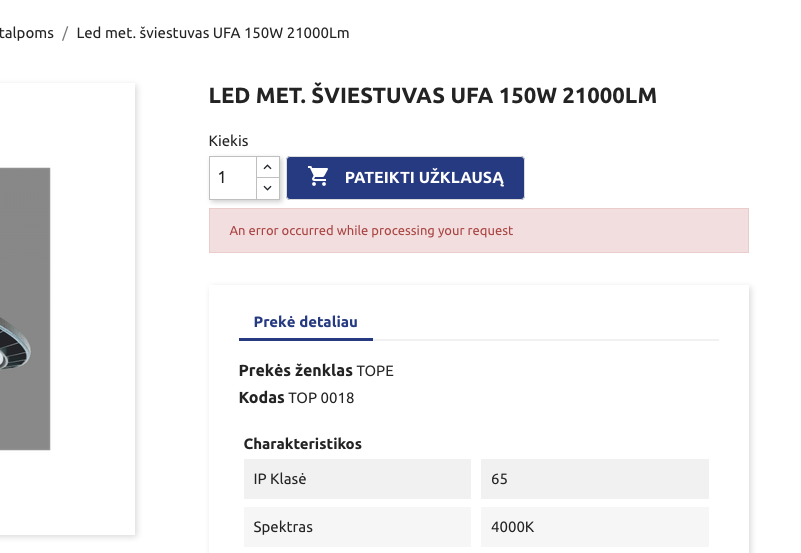Screen dimensions: 801x553
Task: Click the red error message banner
Action: (478, 231)
